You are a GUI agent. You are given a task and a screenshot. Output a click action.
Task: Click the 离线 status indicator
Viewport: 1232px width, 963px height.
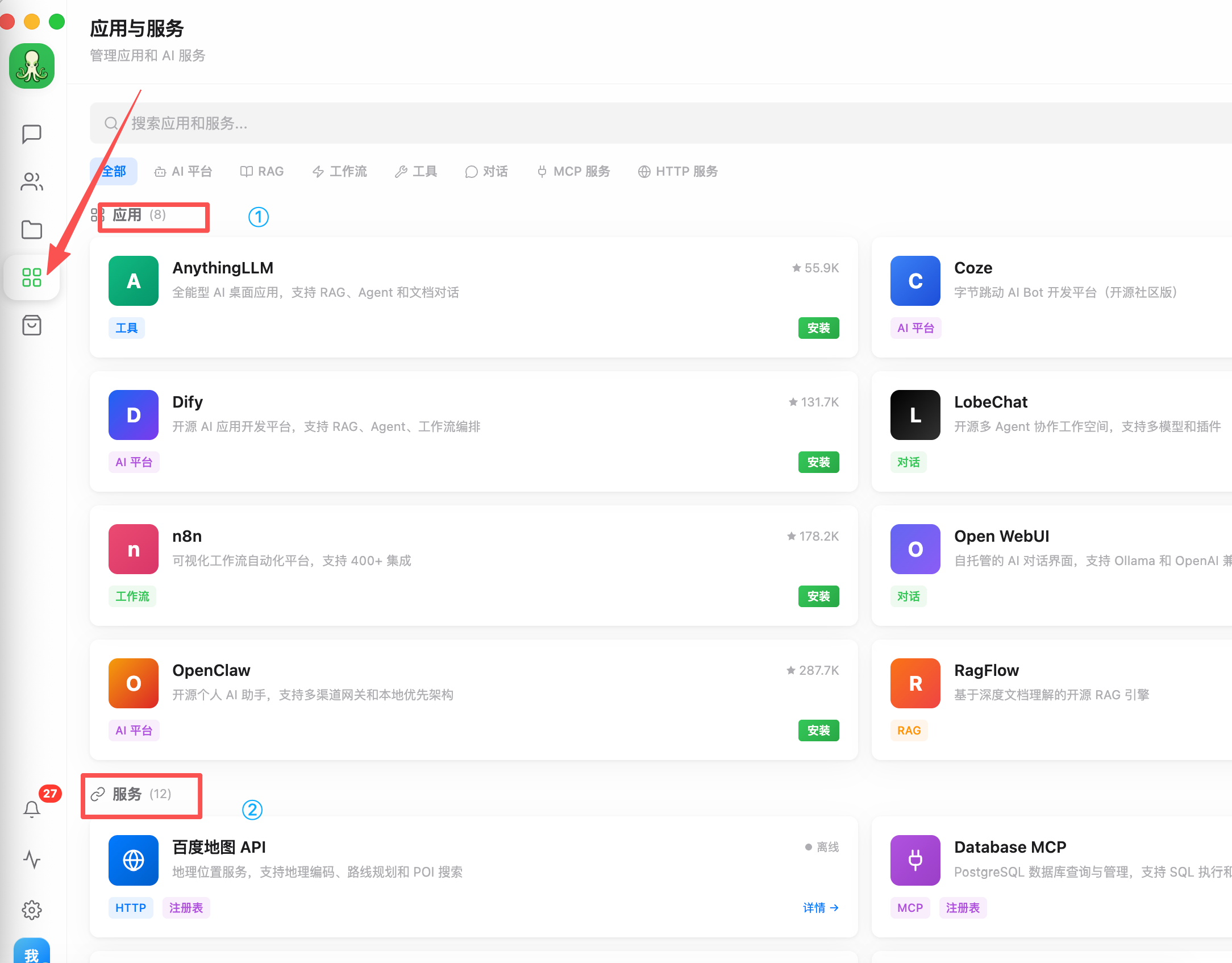pyautogui.click(x=822, y=847)
